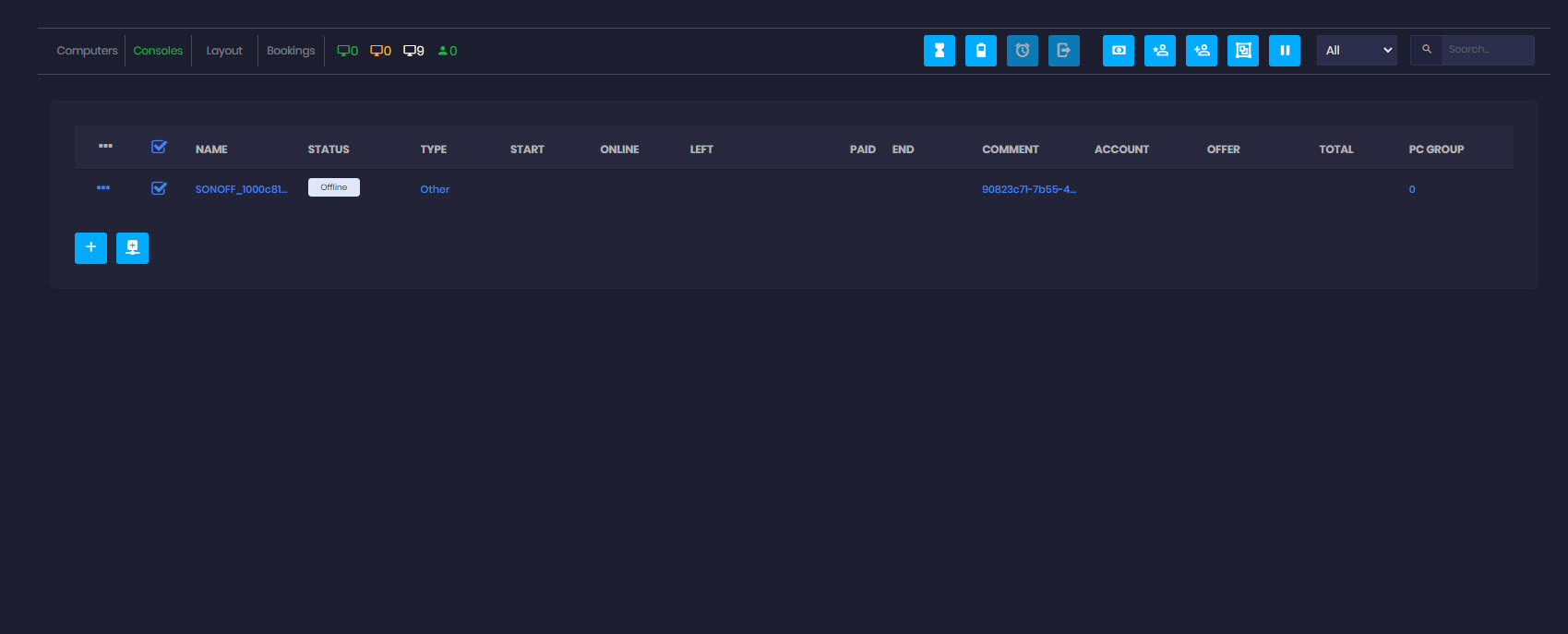This screenshot has height=634, width=1568.
Task: Click the hourglass toolbar icon
Action: coord(939,51)
